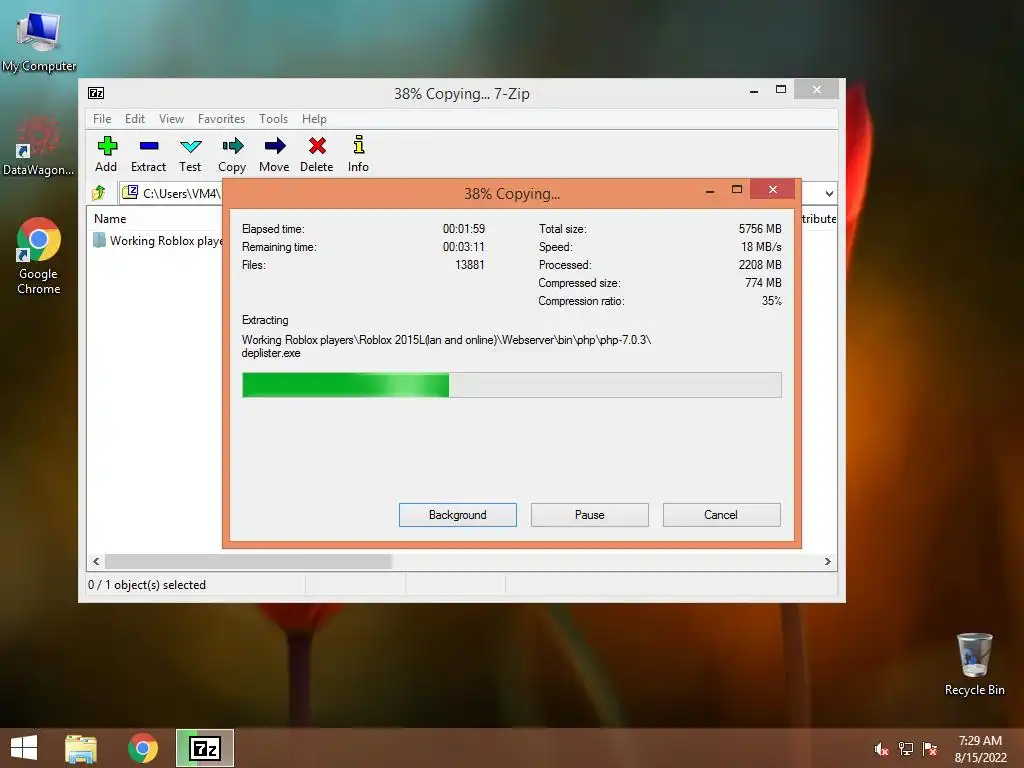
Task: Click the deplister.exe file path text
Action: pyautogui.click(x=446, y=346)
